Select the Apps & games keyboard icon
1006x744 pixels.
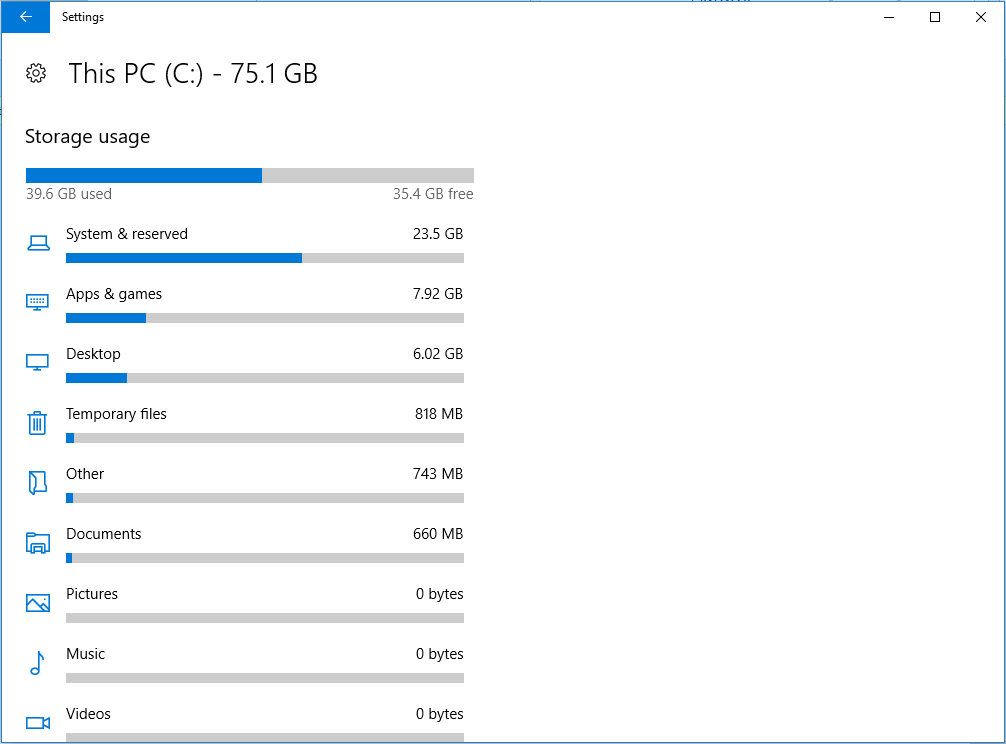pos(37,302)
